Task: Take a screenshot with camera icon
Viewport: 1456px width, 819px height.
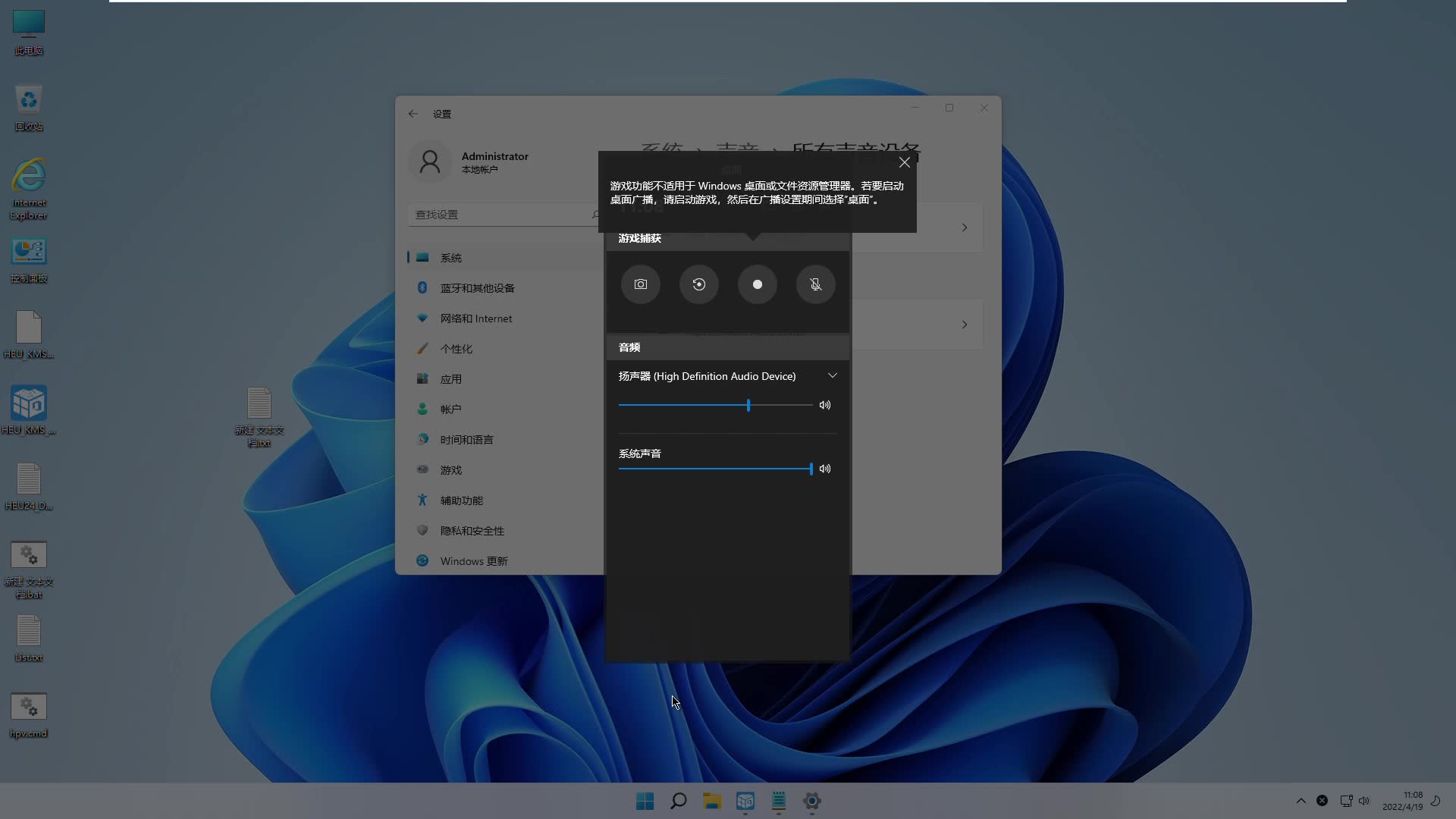Action: 641,284
